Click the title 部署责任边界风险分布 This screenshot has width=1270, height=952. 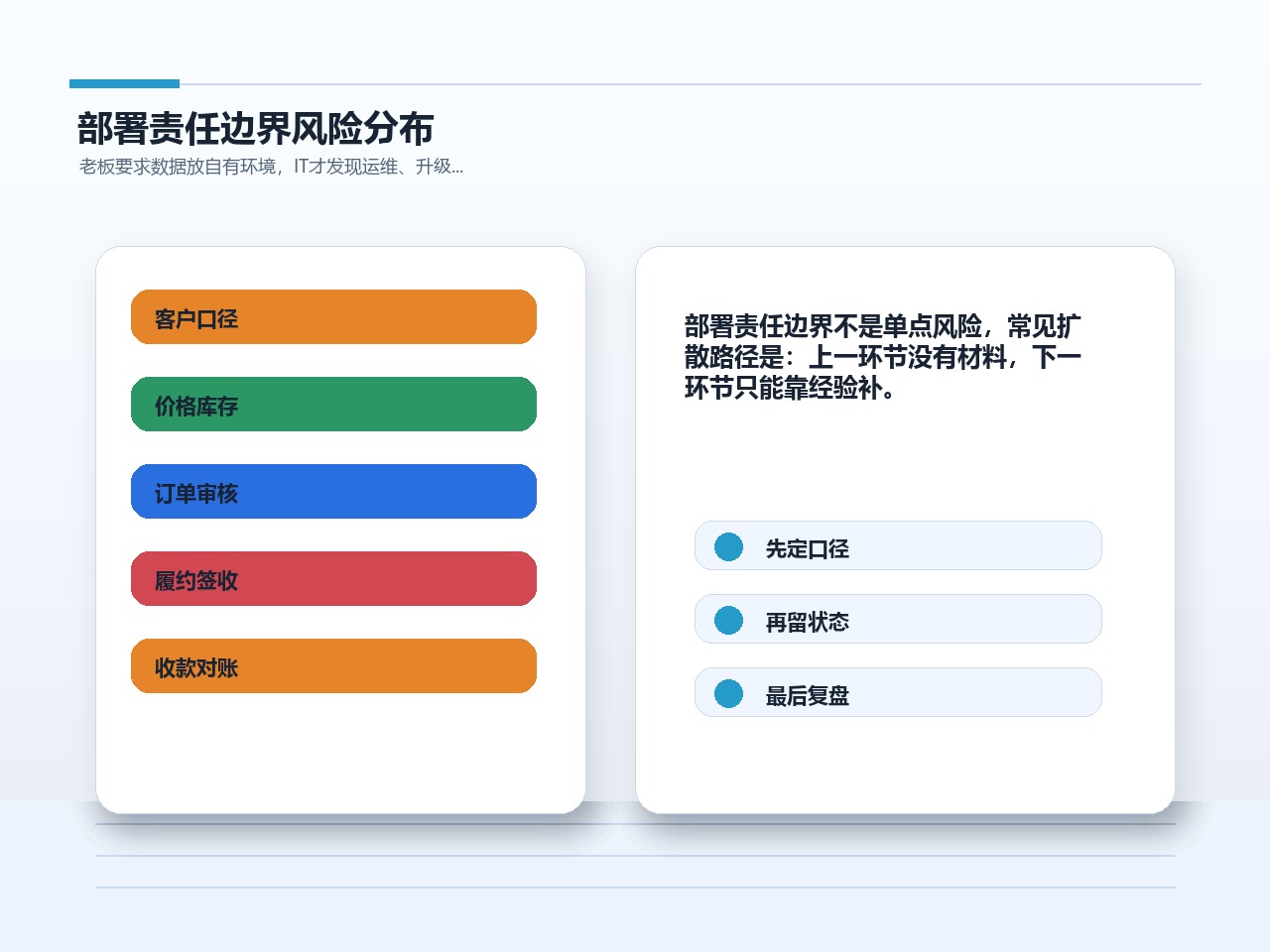tap(256, 129)
